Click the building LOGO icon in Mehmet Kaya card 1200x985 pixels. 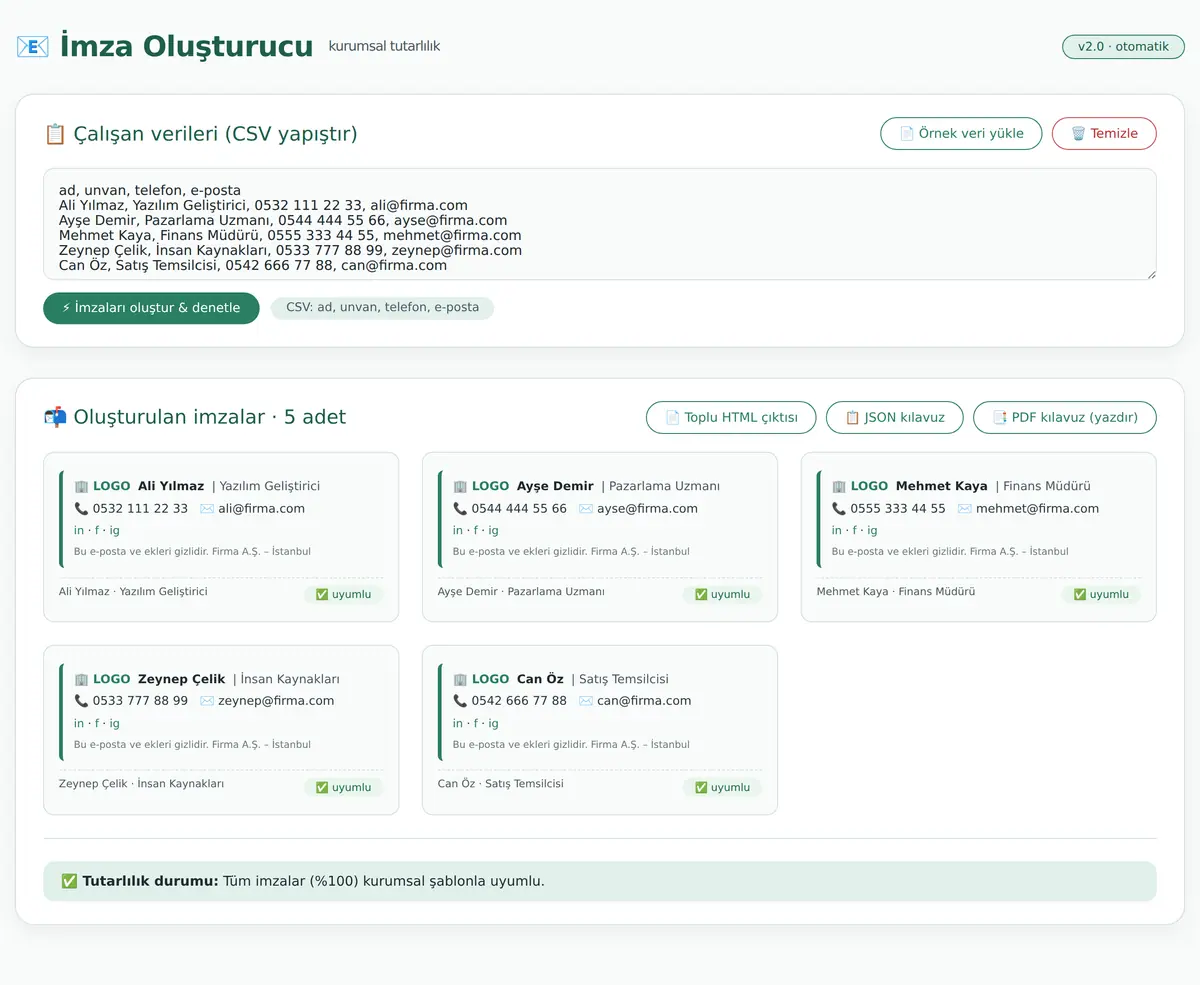pos(839,486)
